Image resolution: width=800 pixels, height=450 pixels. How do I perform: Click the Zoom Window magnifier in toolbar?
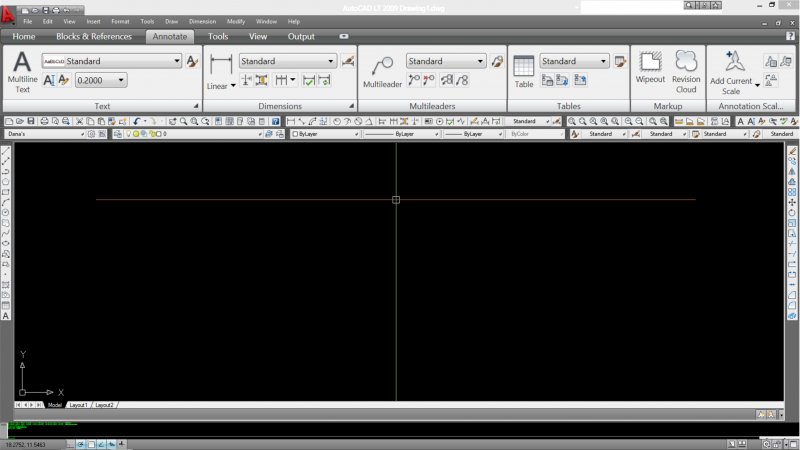194,121
